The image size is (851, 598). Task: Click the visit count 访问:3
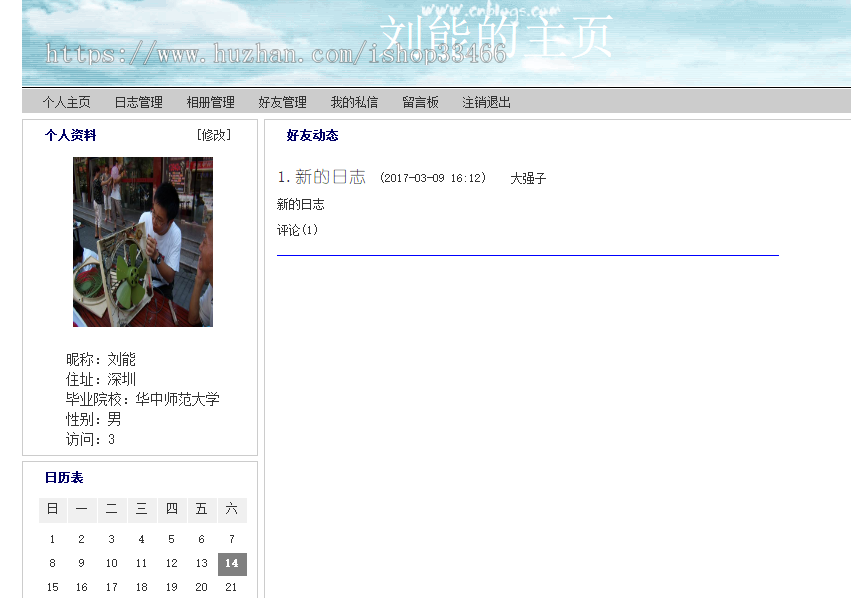click(91, 440)
